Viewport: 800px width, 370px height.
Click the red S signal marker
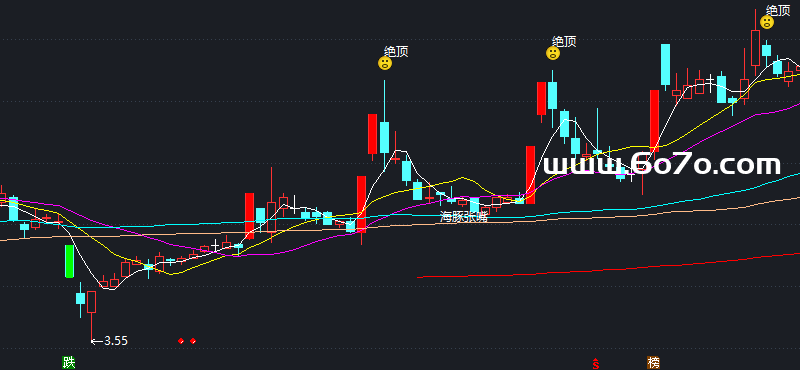click(595, 363)
